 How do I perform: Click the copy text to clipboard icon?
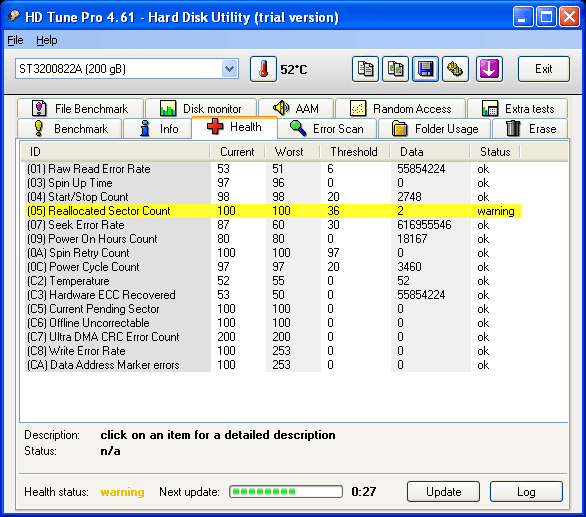[x=365, y=69]
